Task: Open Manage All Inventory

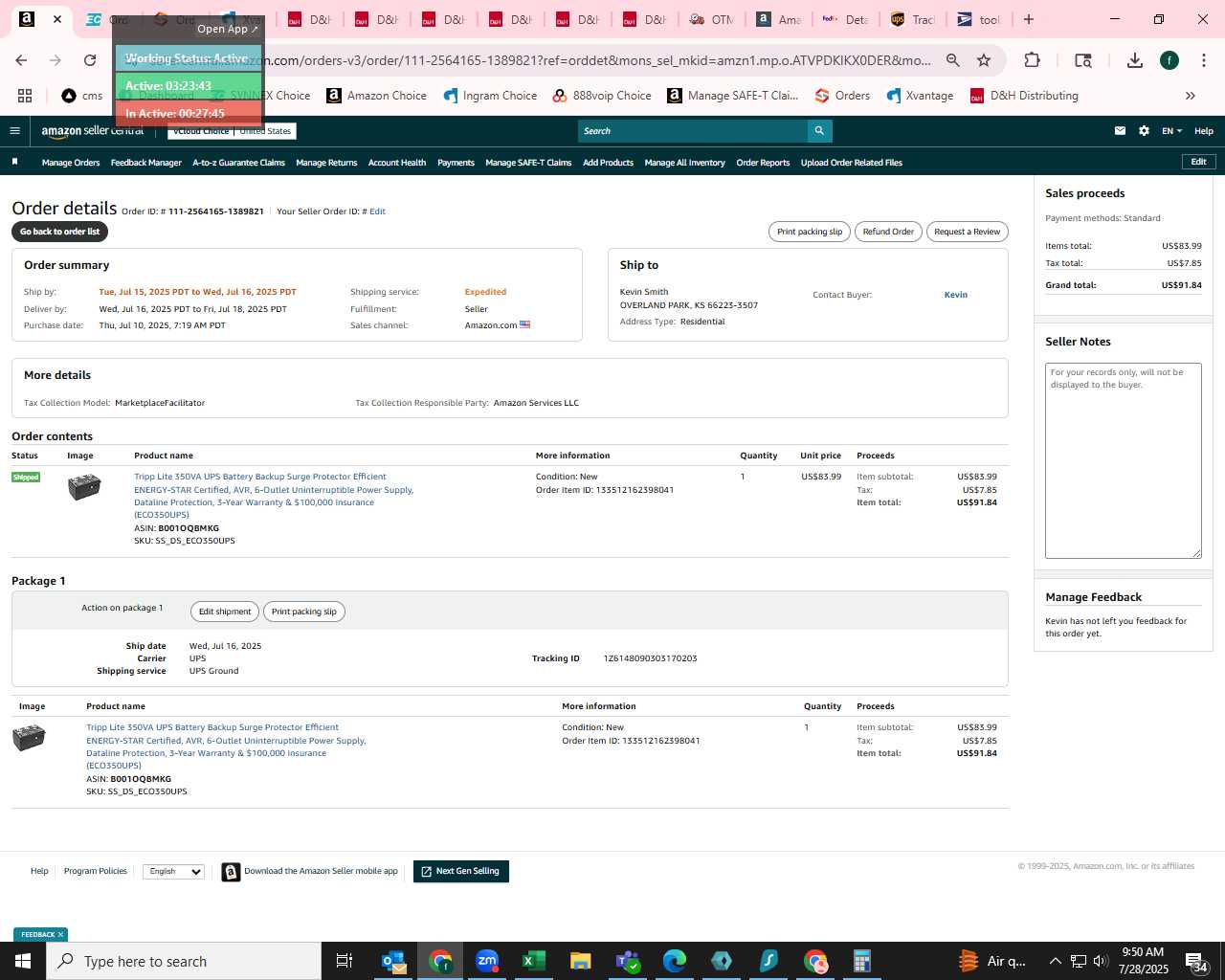Action: [684, 163]
